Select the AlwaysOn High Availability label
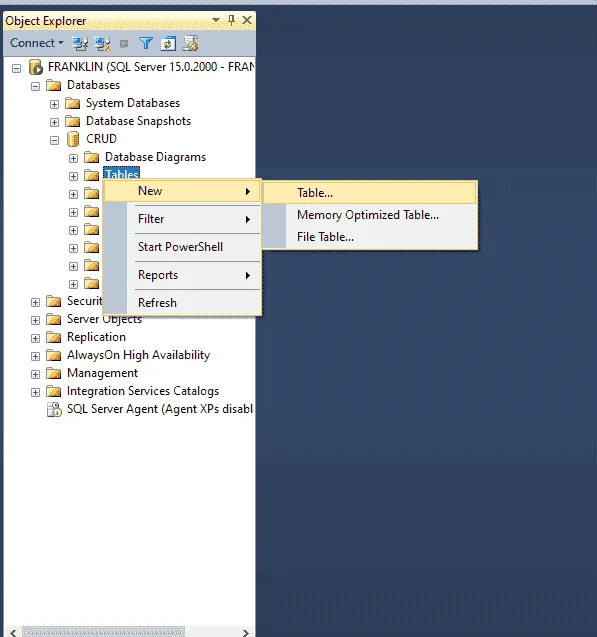Viewport: 597px width, 637px height. 138,355
